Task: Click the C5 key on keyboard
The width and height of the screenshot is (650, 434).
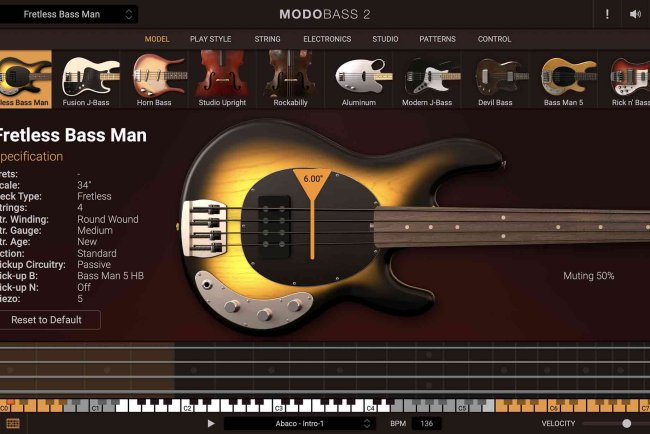Action: pos(462,406)
